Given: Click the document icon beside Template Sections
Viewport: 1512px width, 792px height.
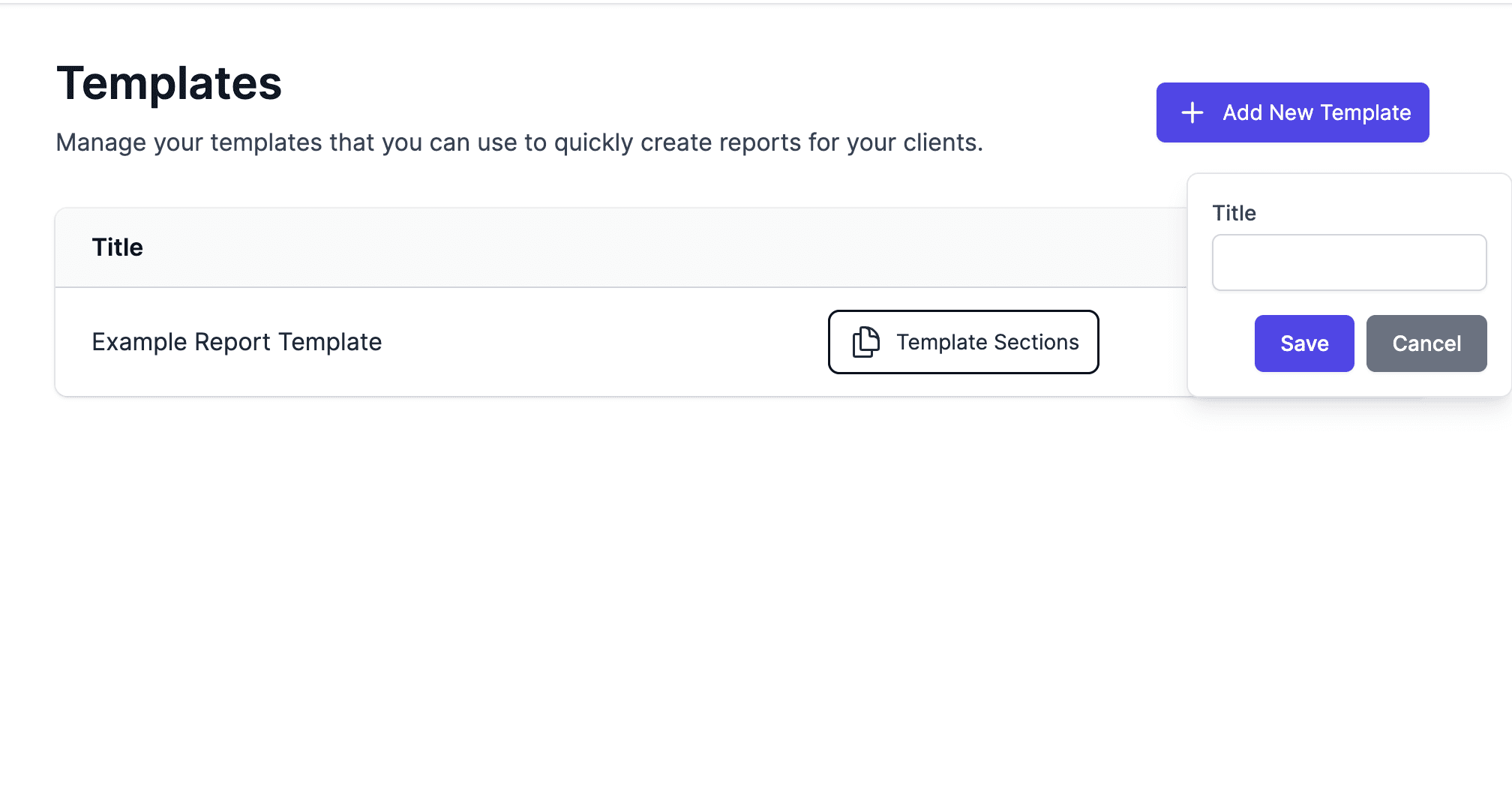Looking at the screenshot, I should click(865, 342).
